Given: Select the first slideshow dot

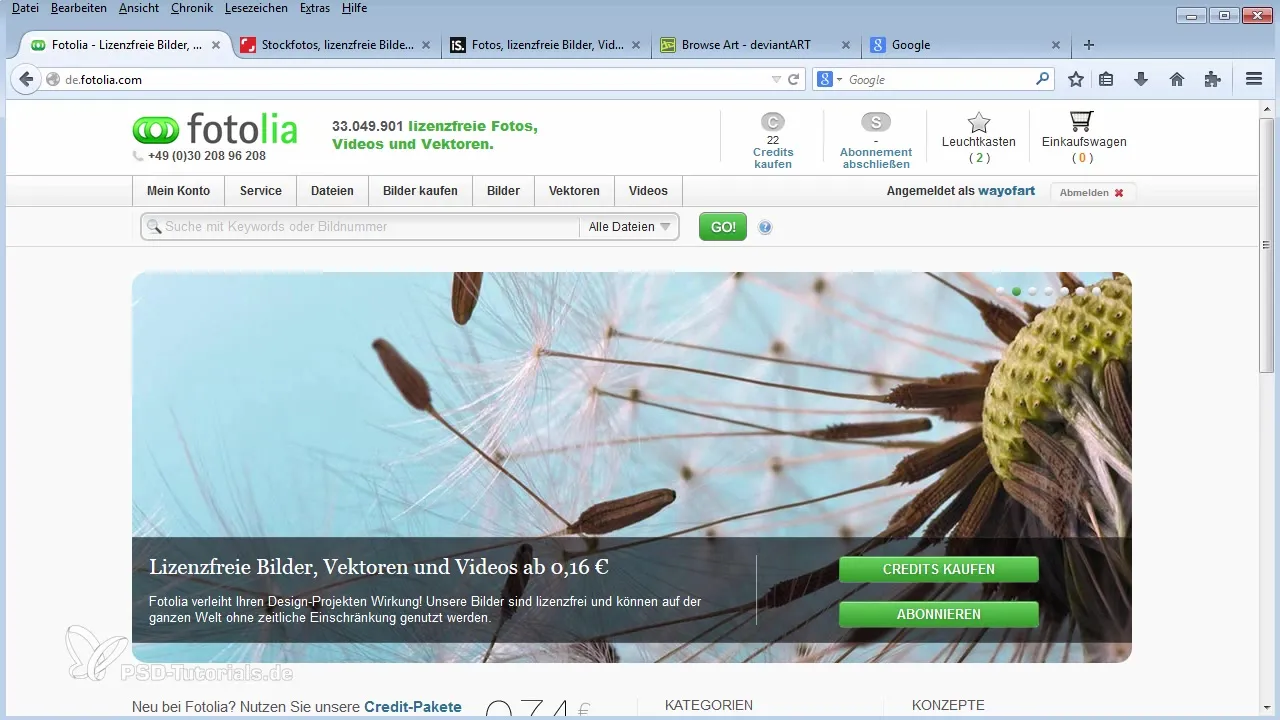Looking at the screenshot, I should (1000, 291).
